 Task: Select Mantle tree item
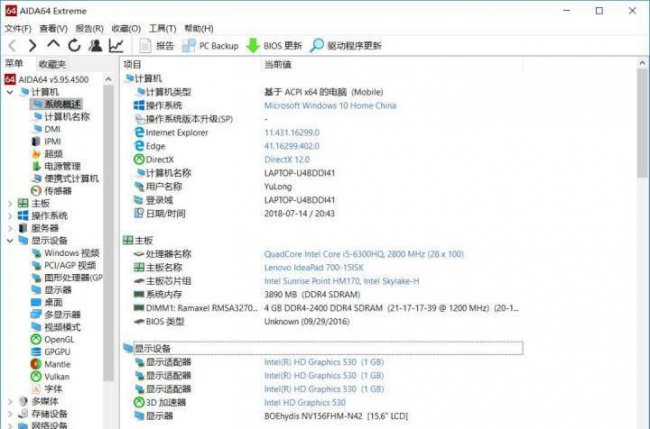pos(51,364)
